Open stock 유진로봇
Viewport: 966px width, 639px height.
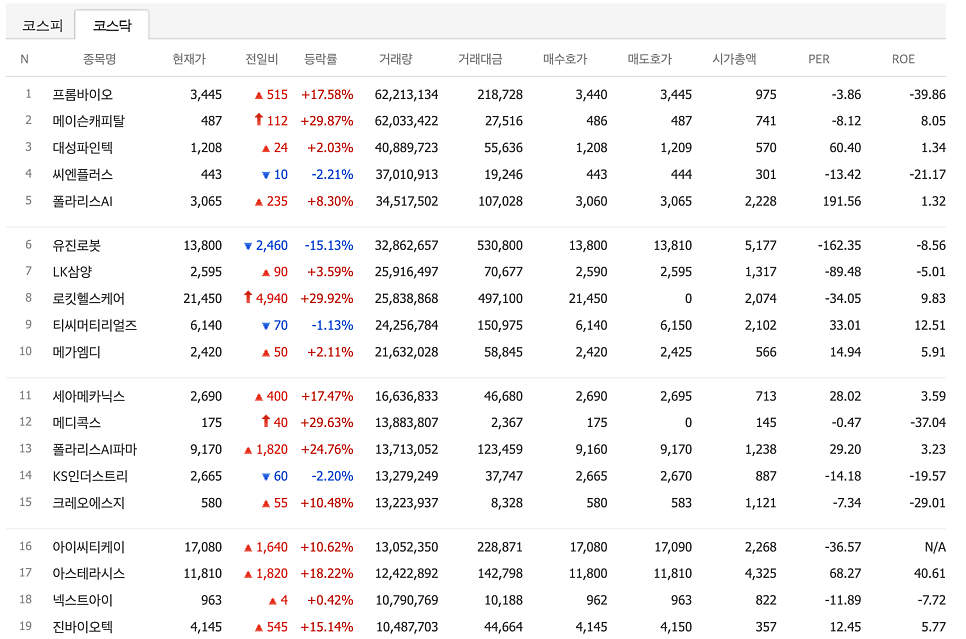click(x=76, y=245)
